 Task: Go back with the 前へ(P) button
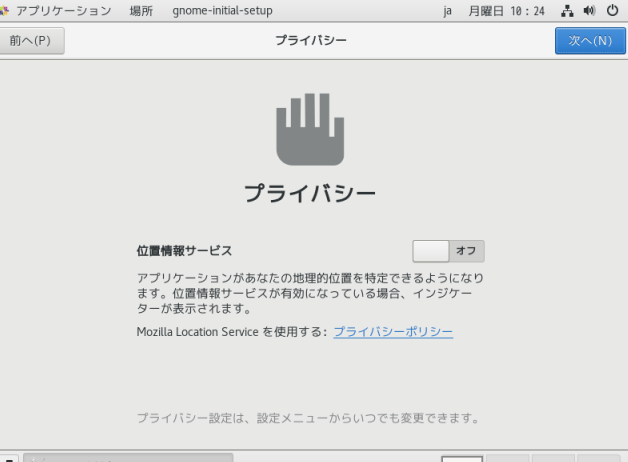tap(31, 40)
